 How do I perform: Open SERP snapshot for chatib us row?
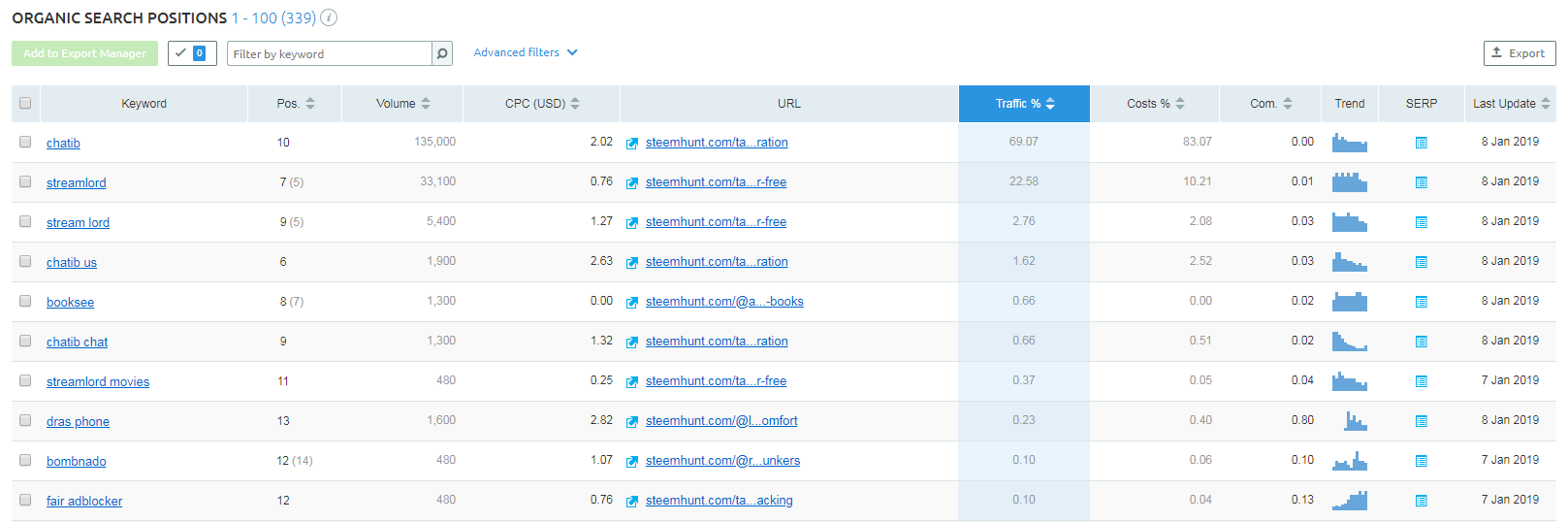point(1421,262)
